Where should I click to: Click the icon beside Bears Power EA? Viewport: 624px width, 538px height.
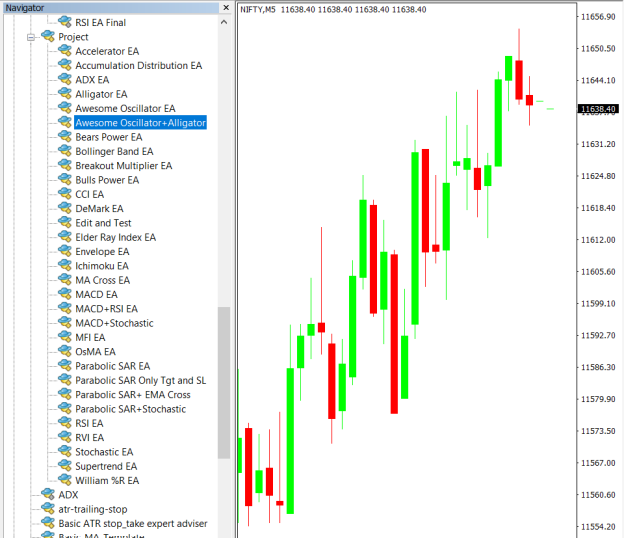(65, 137)
